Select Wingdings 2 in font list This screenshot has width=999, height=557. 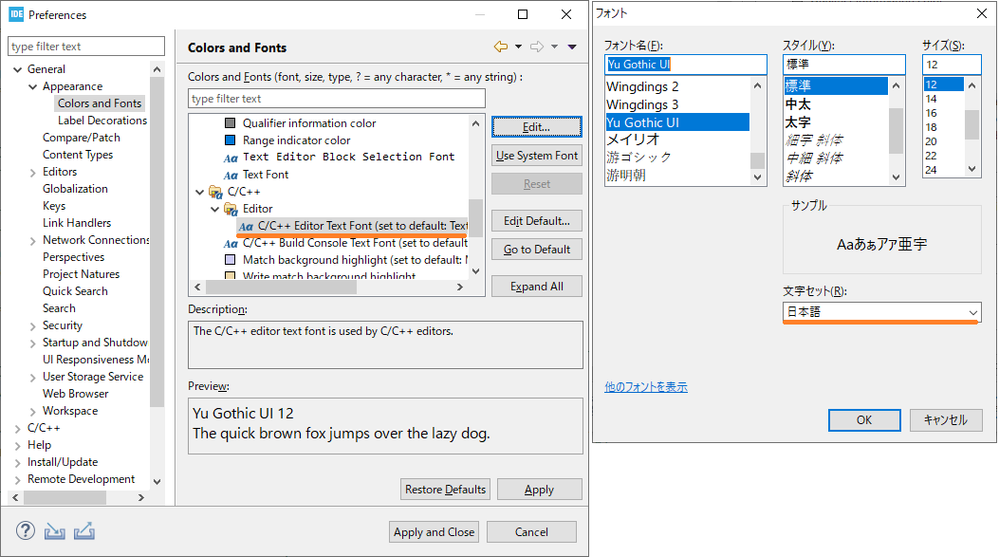coord(677,87)
